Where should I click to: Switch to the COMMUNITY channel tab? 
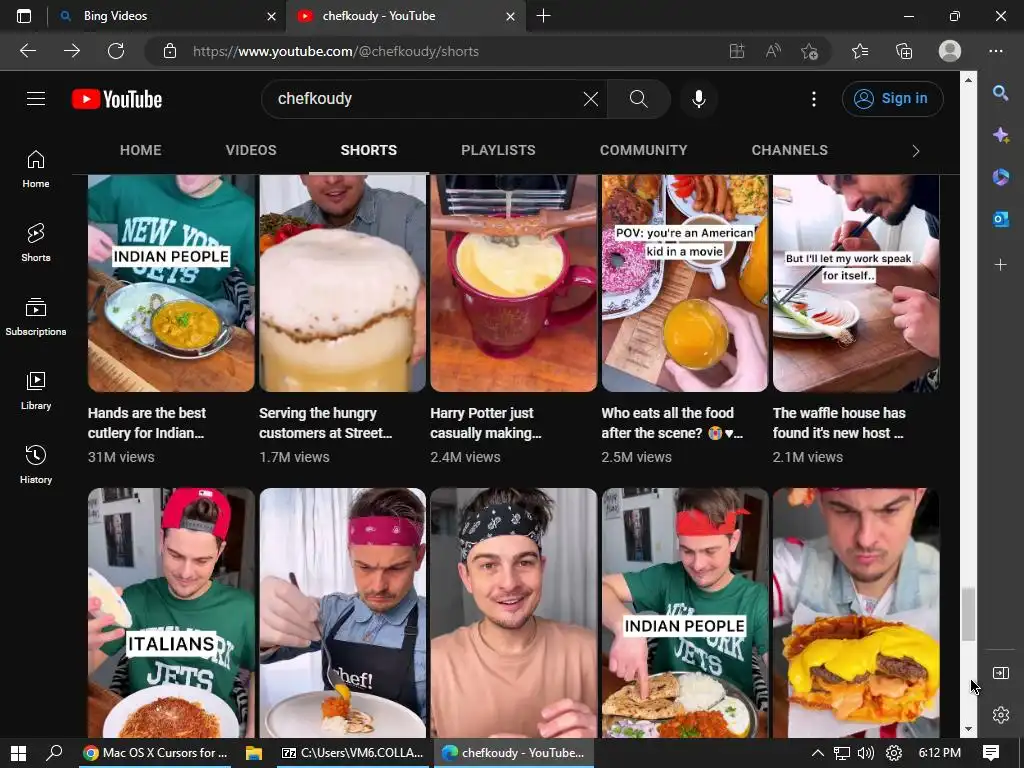643,150
